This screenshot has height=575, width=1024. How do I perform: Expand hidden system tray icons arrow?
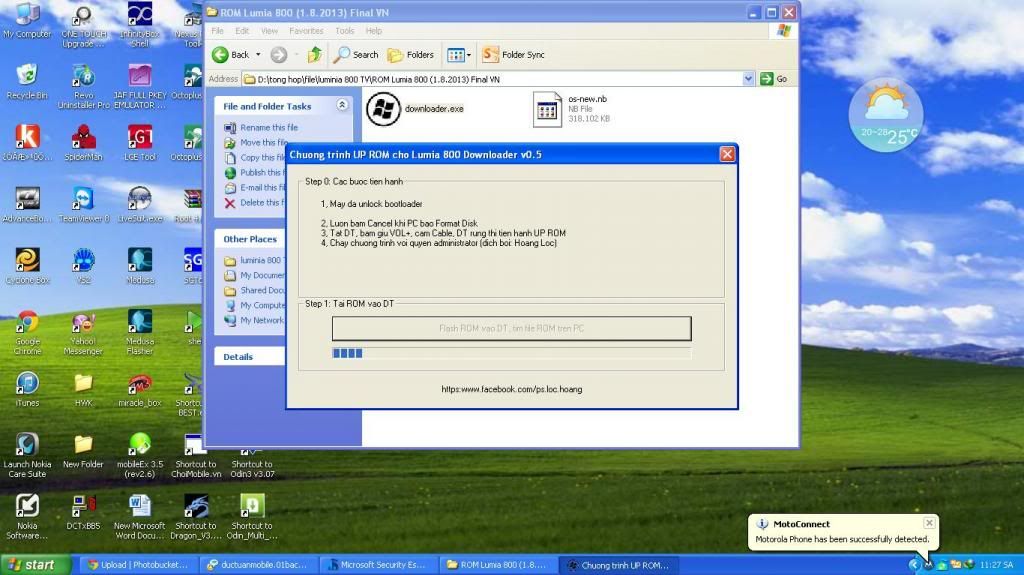point(914,565)
